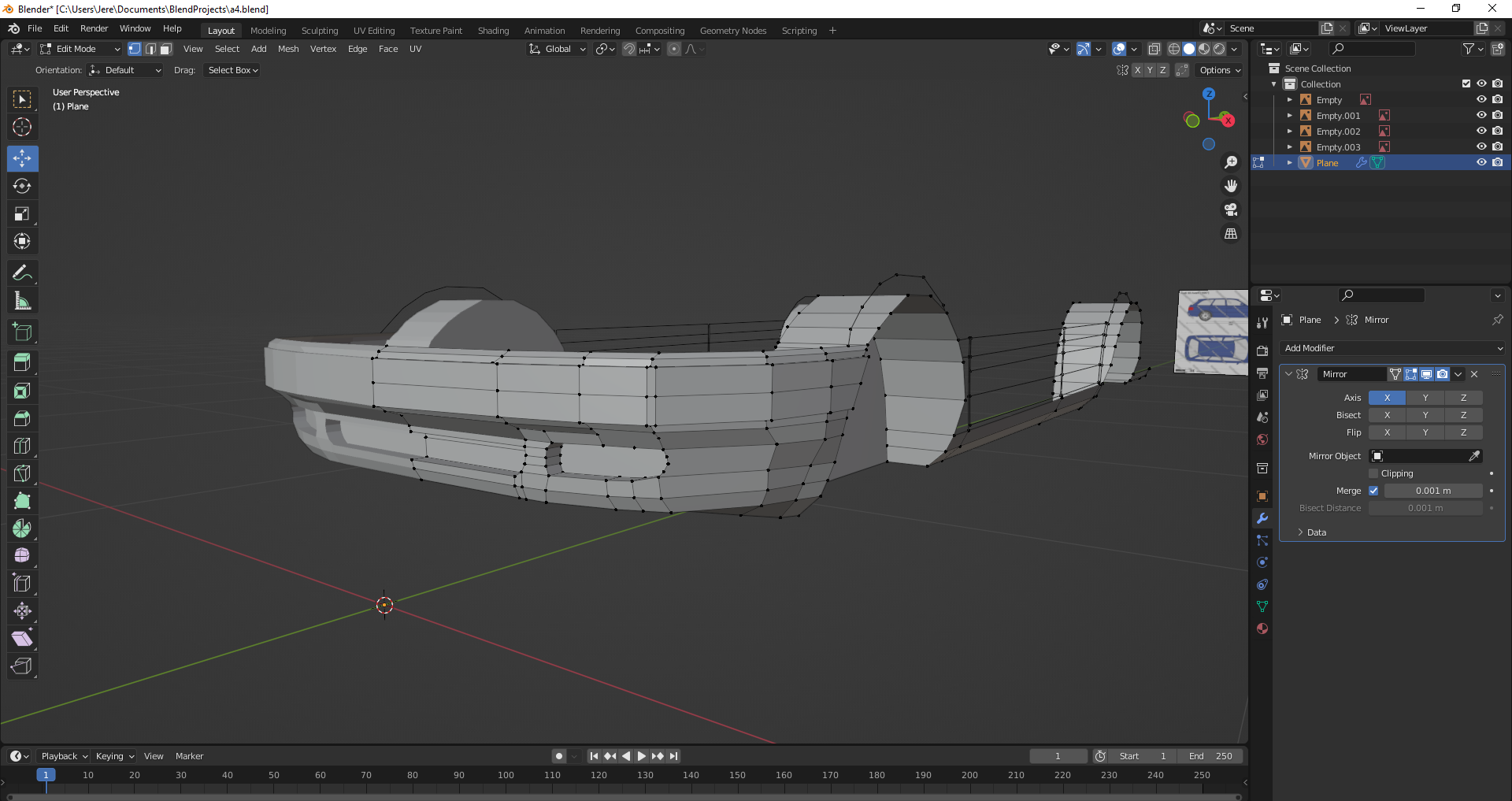Select the Scale tool
This screenshot has width=1512, height=801.
point(22,214)
